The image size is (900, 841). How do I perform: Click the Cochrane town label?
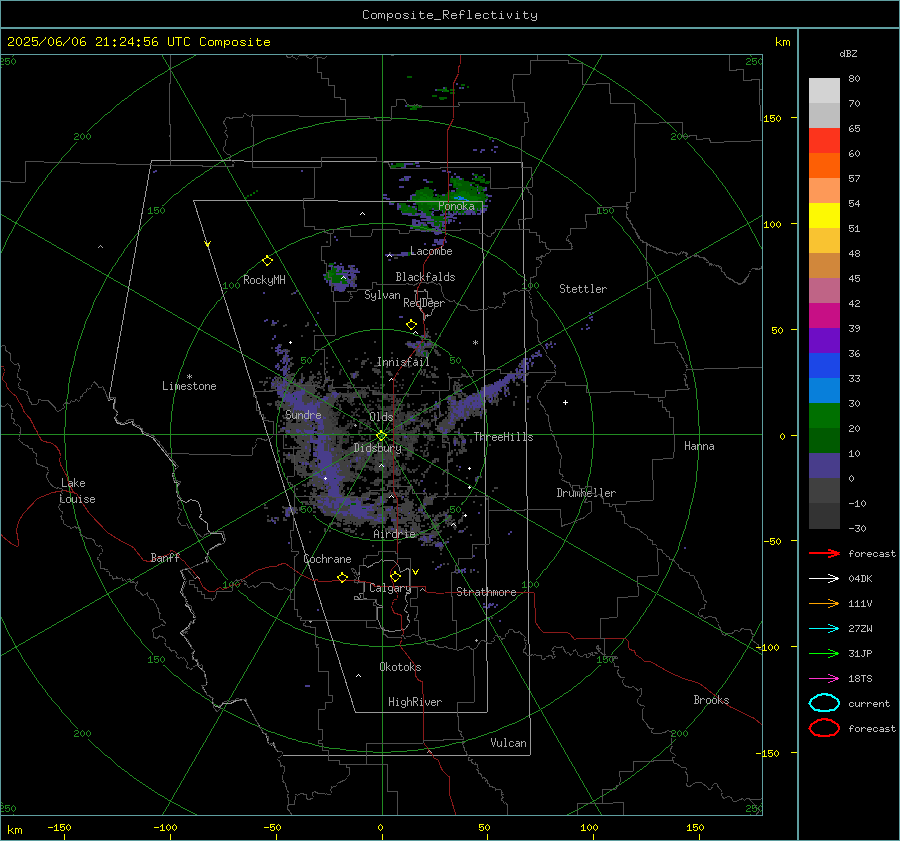click(327, 559)
